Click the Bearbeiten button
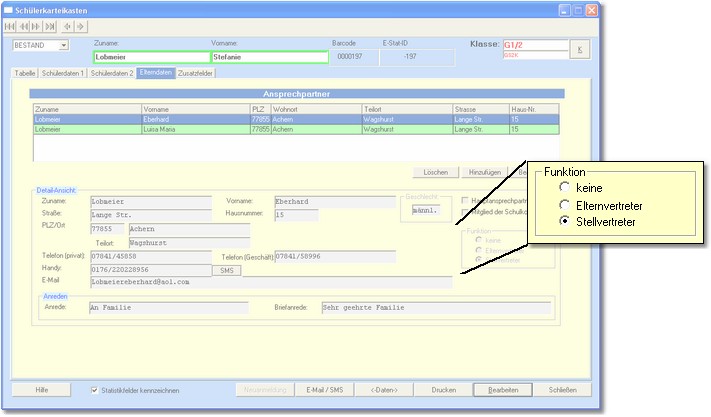This screenshot has width=711, height=417. [x=502, y=390]
